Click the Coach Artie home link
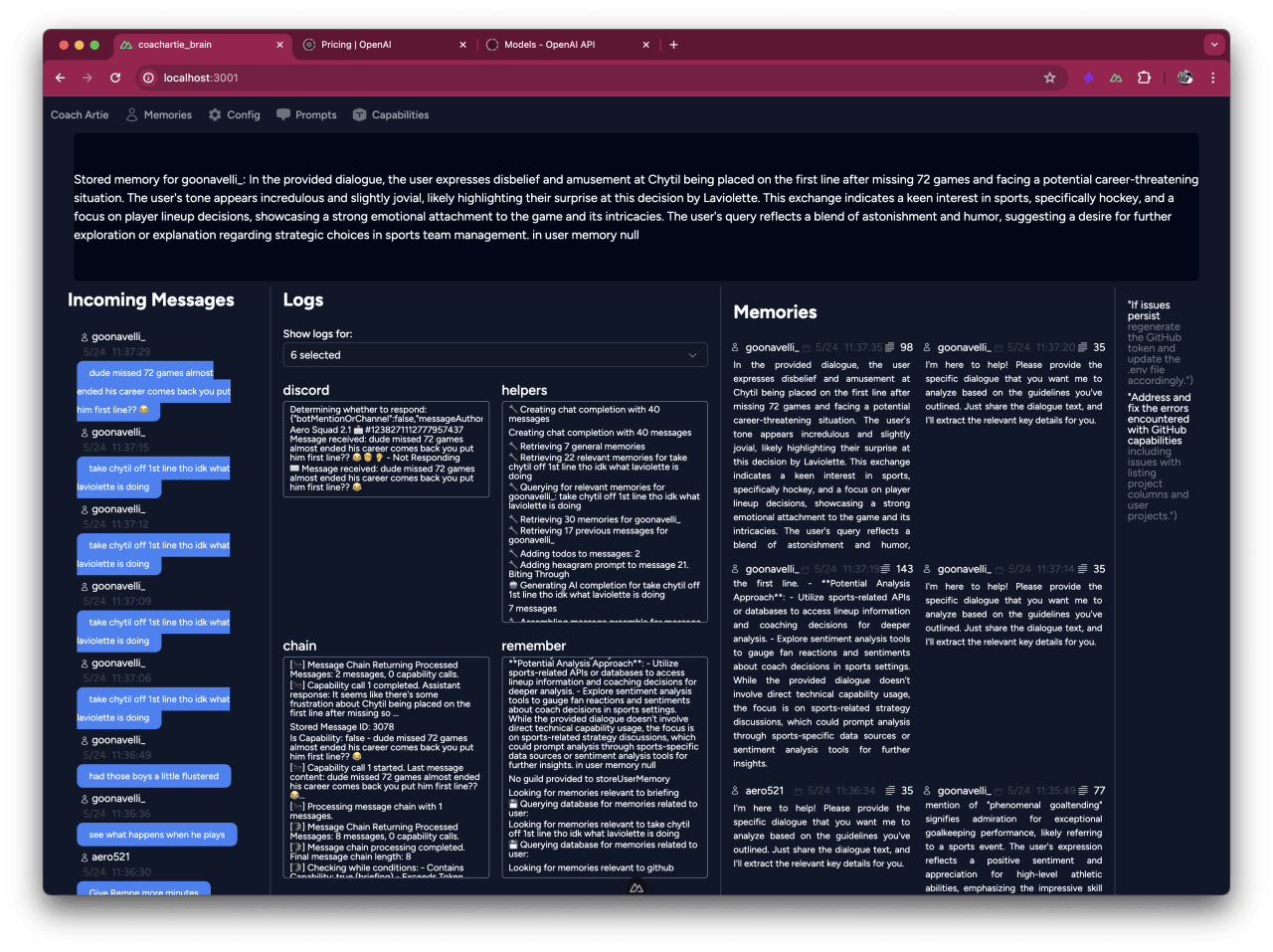Viewport: 1273px width, 952px height. click(79, 114)
